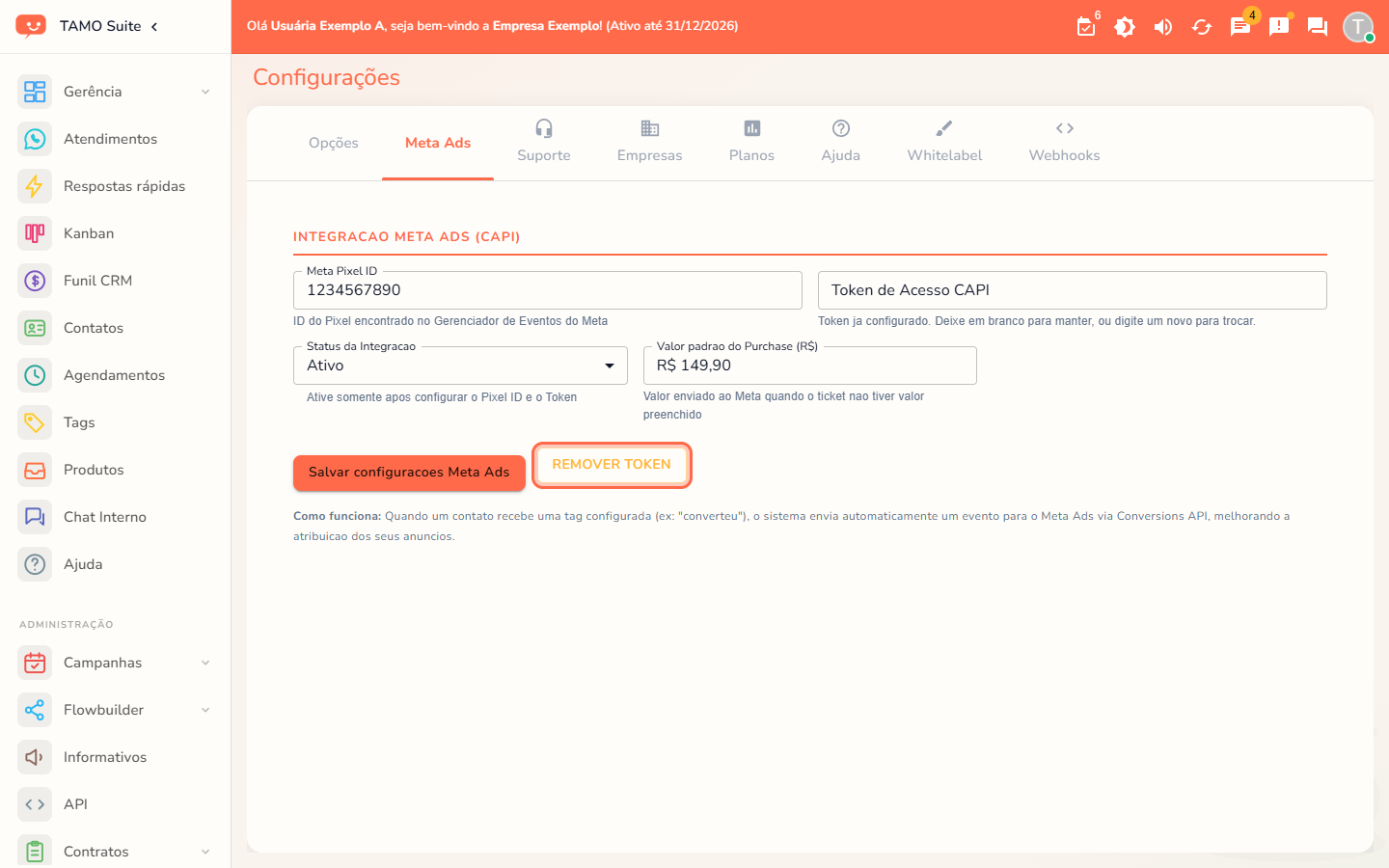This screenshot has height=868, width=1389.
Task: Go to Funil CRM page
Action: (116, 281)
